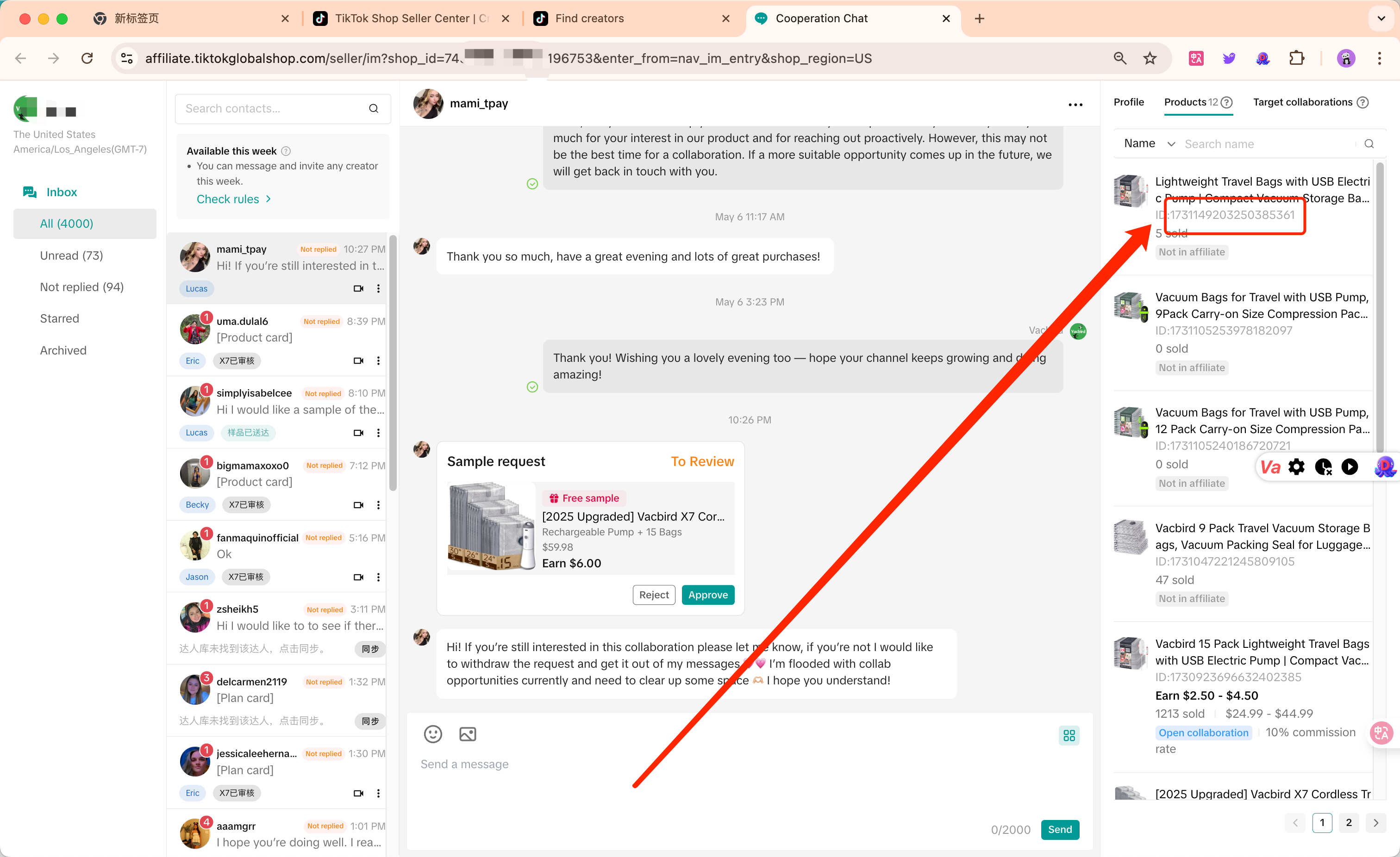The height and width of the screenshot is (857, 1400).
Task: Click help icon next to Target collaborations
Action: click(1362, 102)
